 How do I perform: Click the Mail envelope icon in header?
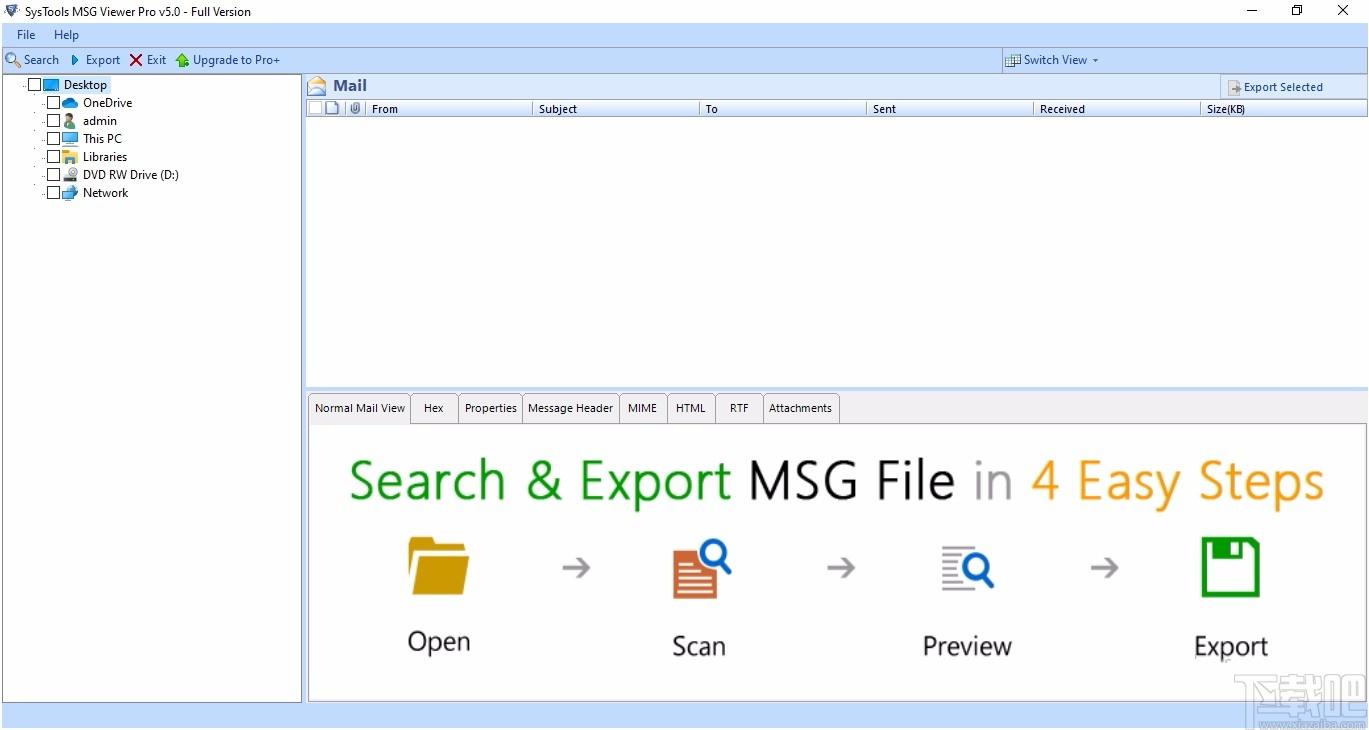point(317,86)
